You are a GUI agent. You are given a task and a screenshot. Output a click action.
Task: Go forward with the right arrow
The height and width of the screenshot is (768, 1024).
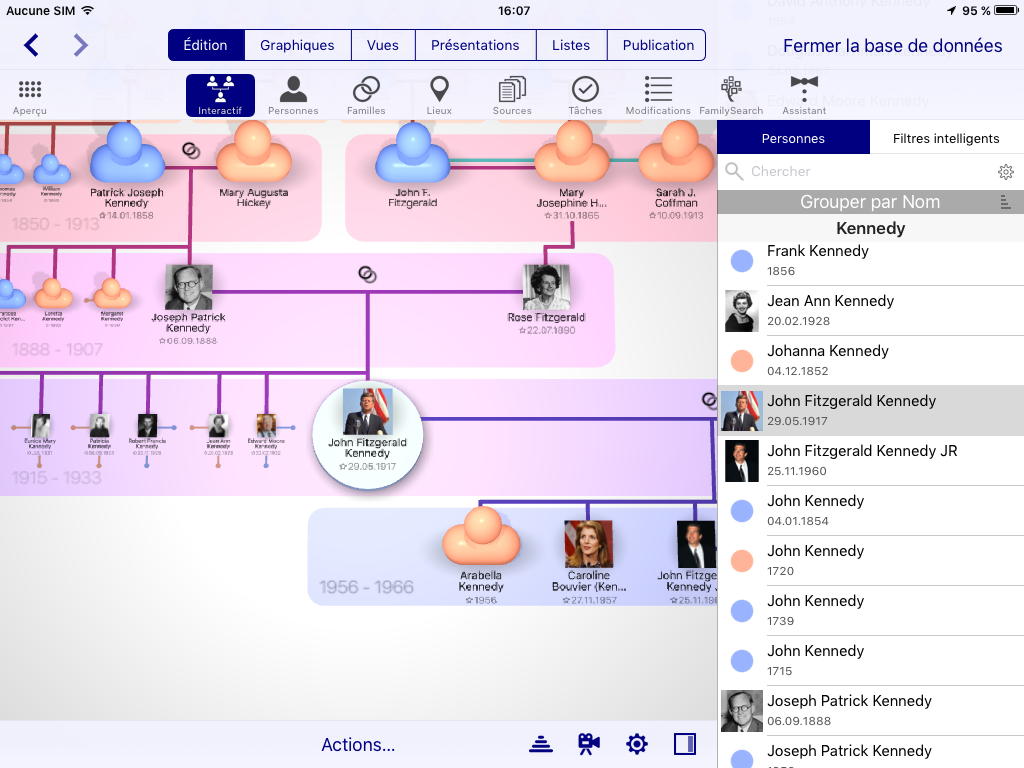pos(80,45)
